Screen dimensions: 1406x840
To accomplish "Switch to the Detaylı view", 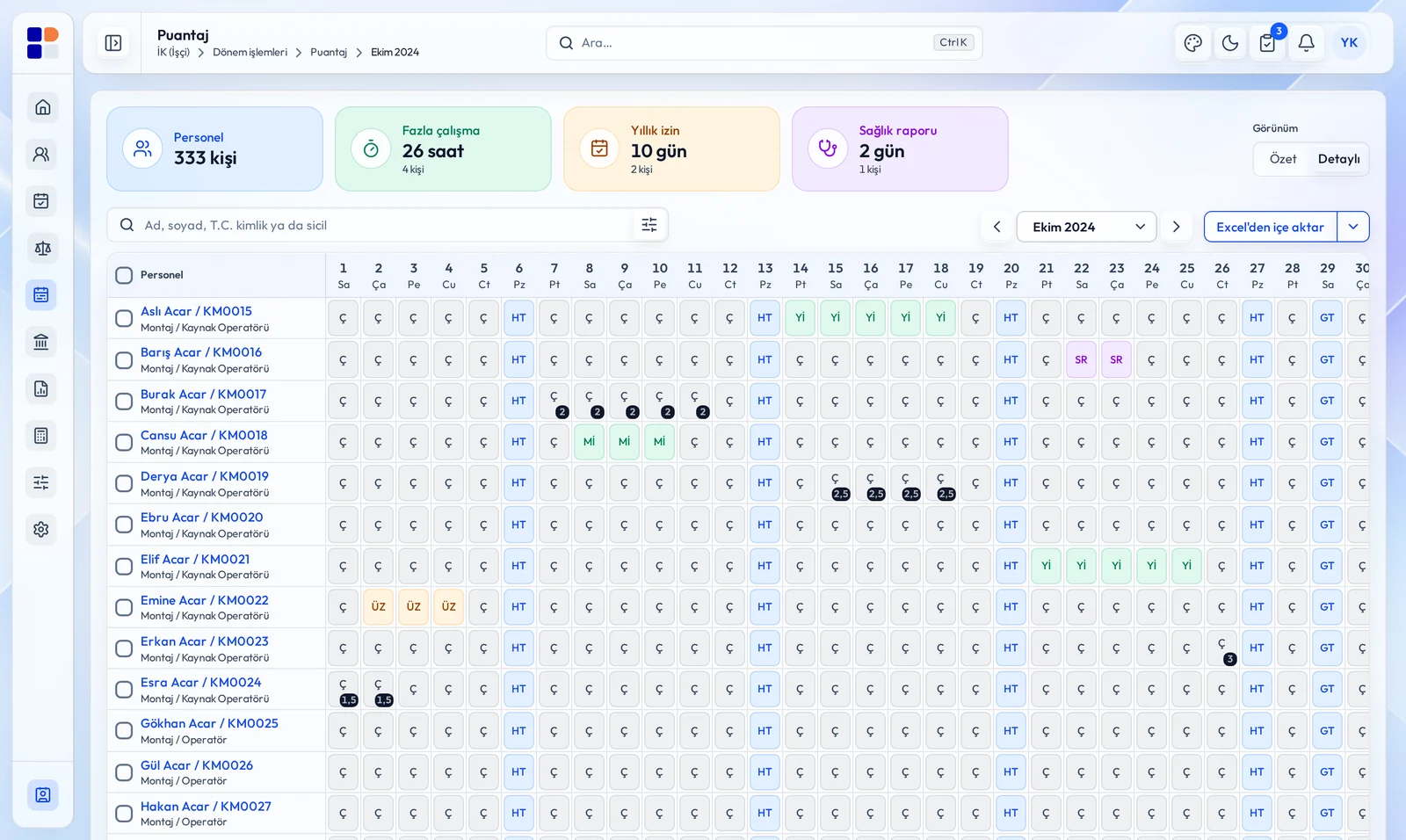I will coord(1338,159).
